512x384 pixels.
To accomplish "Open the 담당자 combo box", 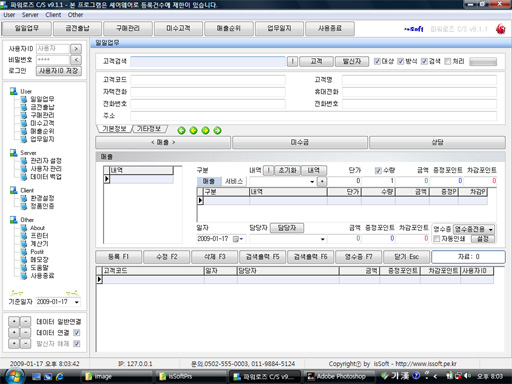I will pyautogui.click(x=323, y=239).
